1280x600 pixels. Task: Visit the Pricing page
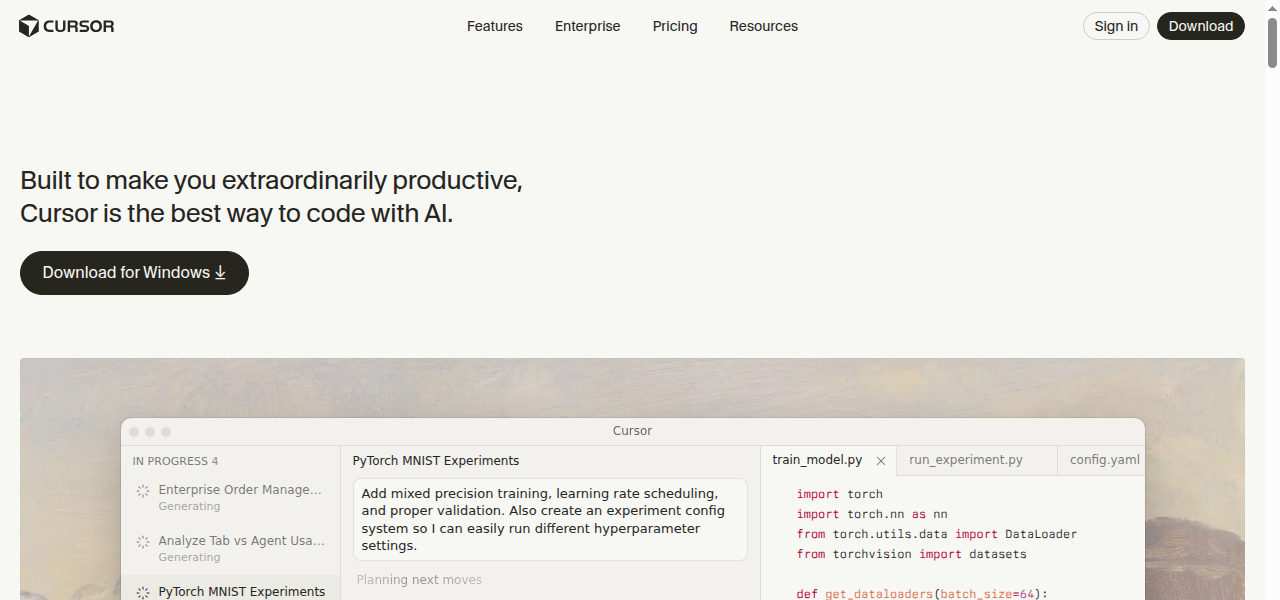[x=674, y=26]
